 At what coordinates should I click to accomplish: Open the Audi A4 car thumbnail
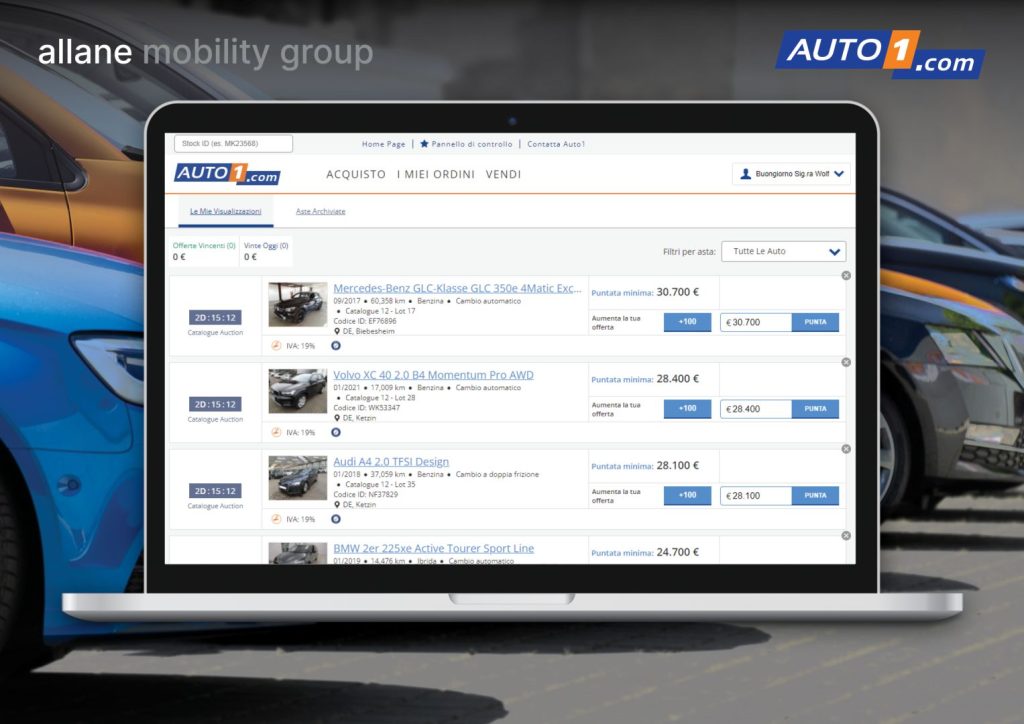(x=298, y=478)
